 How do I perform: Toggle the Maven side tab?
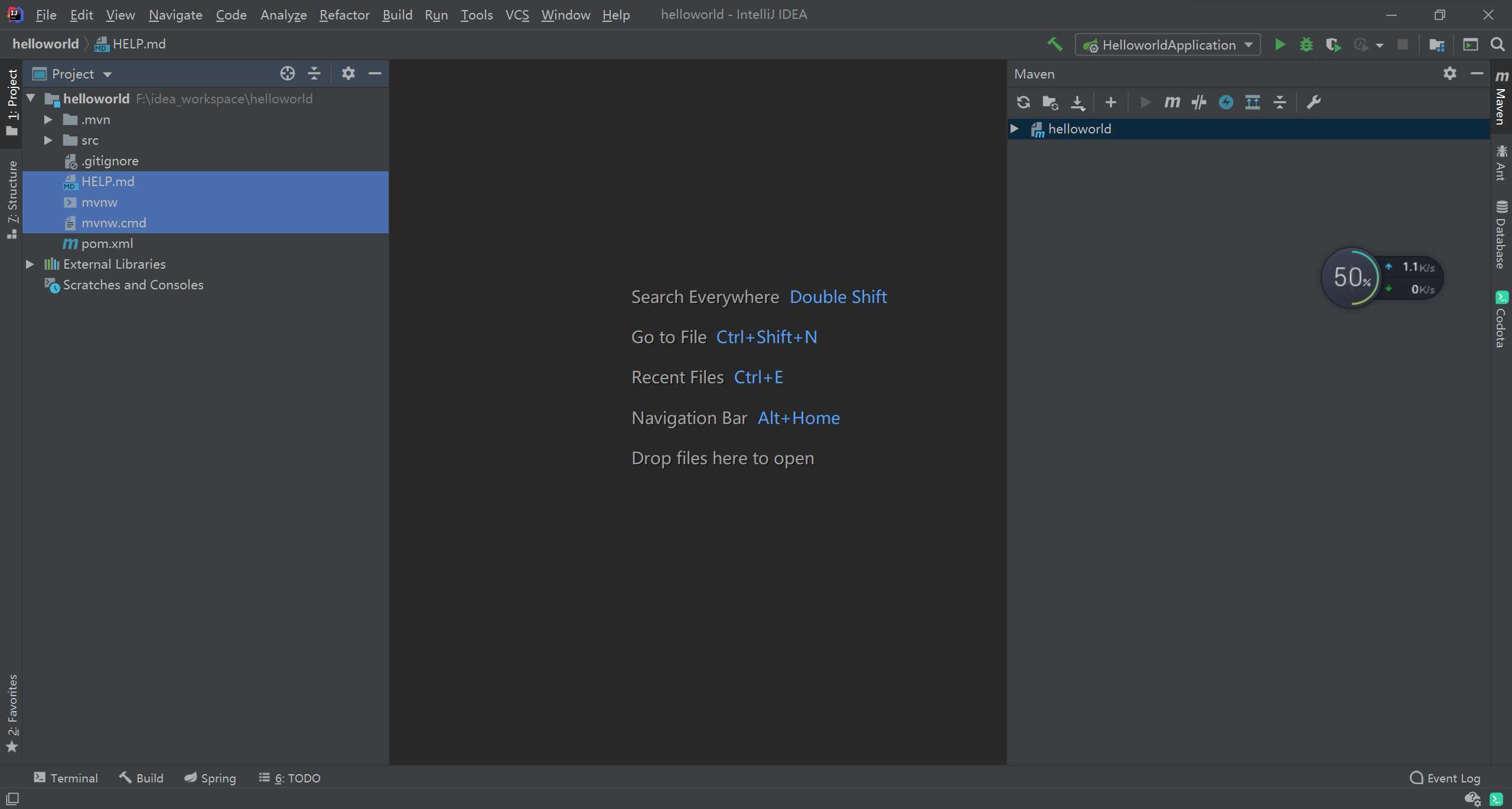coord(1501,98)
